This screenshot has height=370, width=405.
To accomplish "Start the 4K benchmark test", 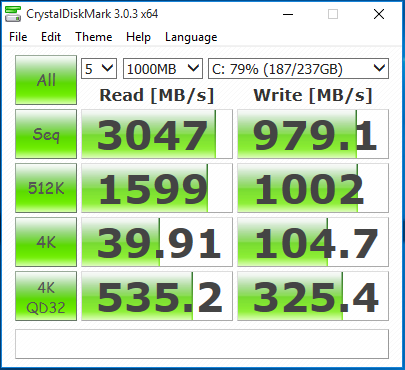I will click(46, 242).
